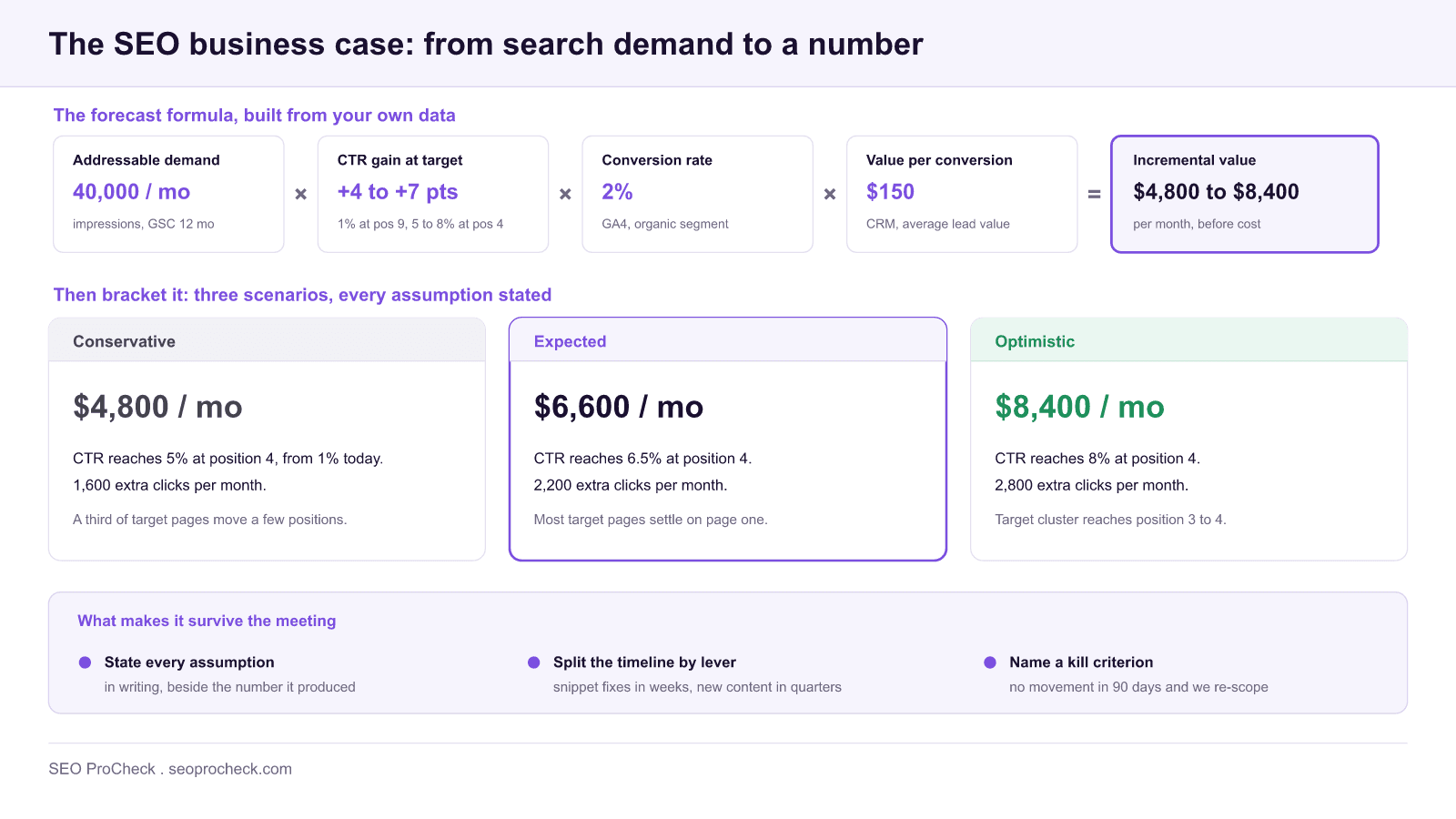Click the slide title about SEO business case

(486, 44)
